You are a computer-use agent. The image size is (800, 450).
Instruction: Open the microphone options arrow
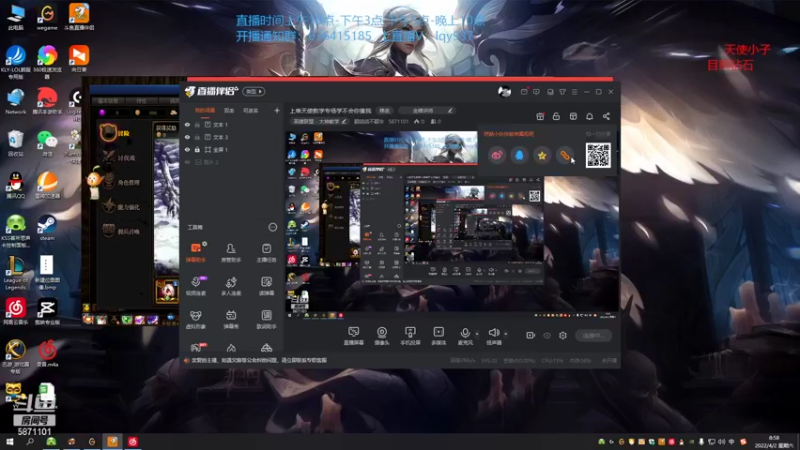[477, 334]
